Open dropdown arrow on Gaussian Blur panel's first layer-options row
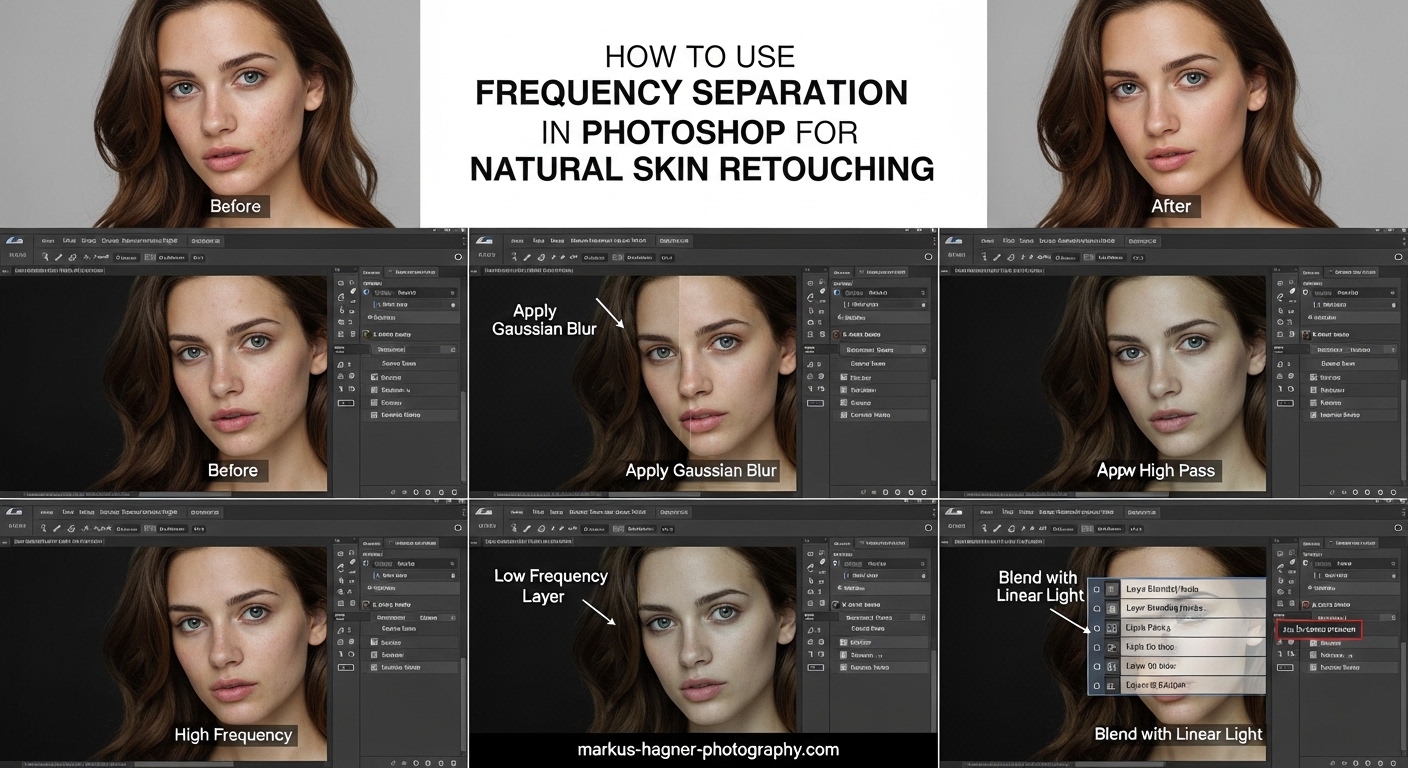The height and width of the screenshot is (768, 1408). click(x=923, y=293)
